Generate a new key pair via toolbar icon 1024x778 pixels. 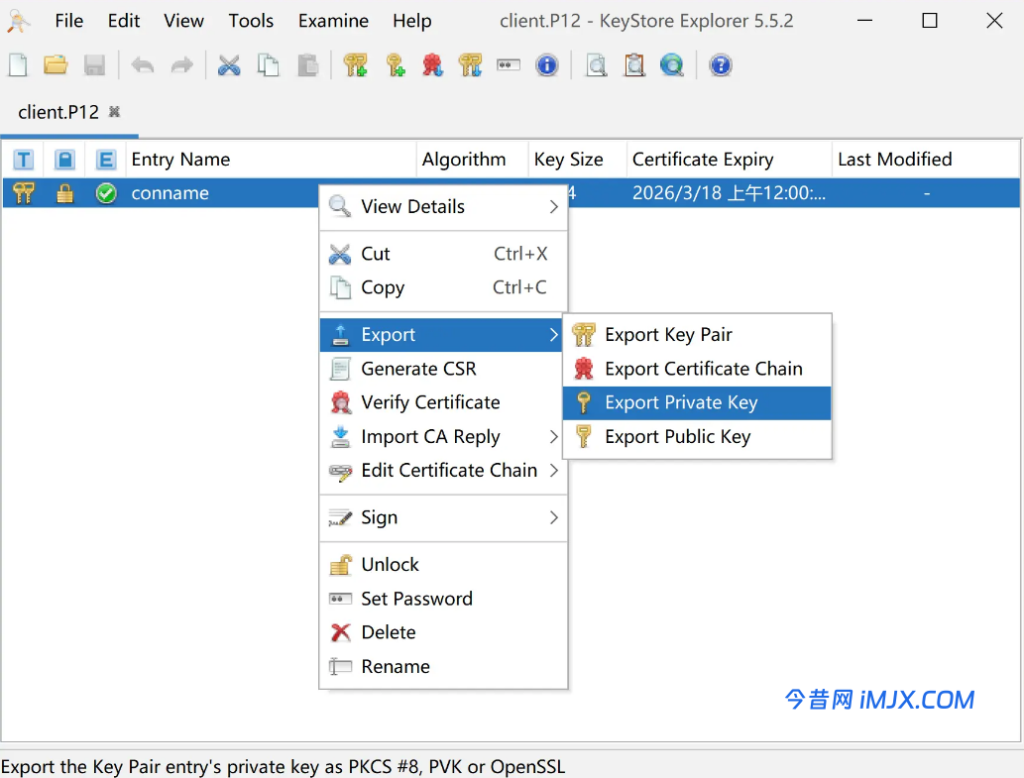click(355, 65)
